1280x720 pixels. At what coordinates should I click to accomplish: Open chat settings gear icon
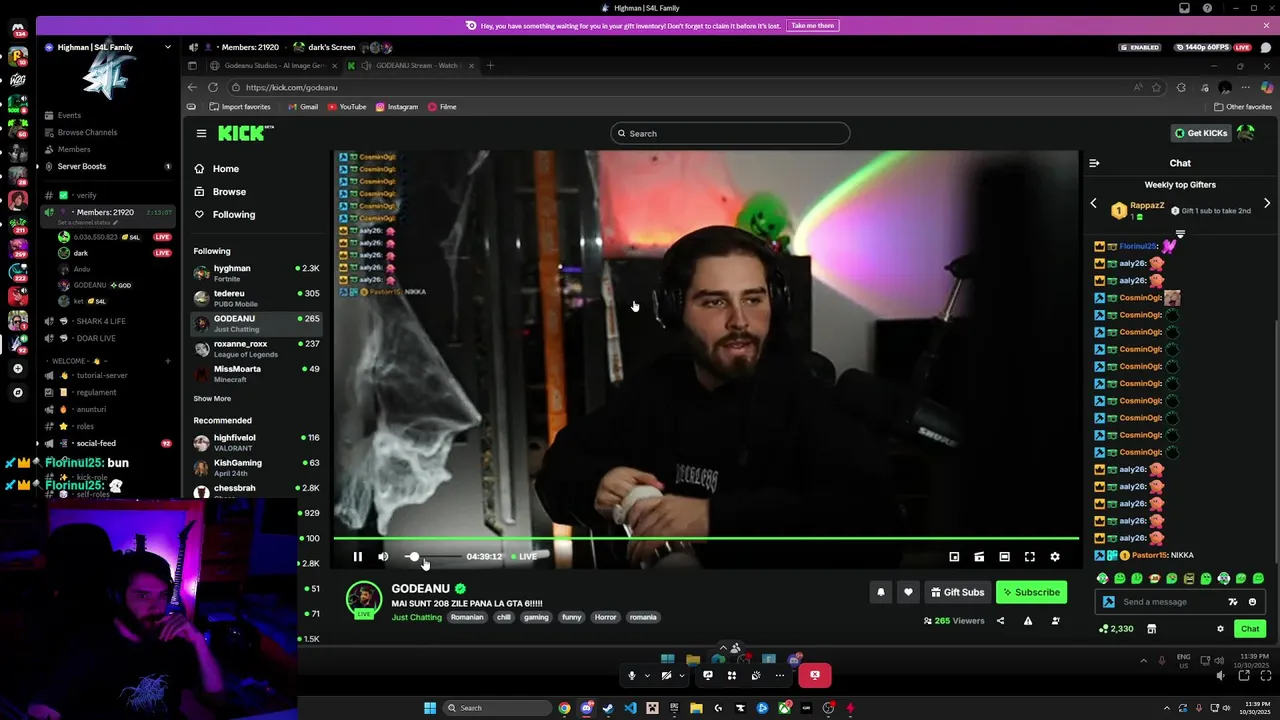(1220, 629)
